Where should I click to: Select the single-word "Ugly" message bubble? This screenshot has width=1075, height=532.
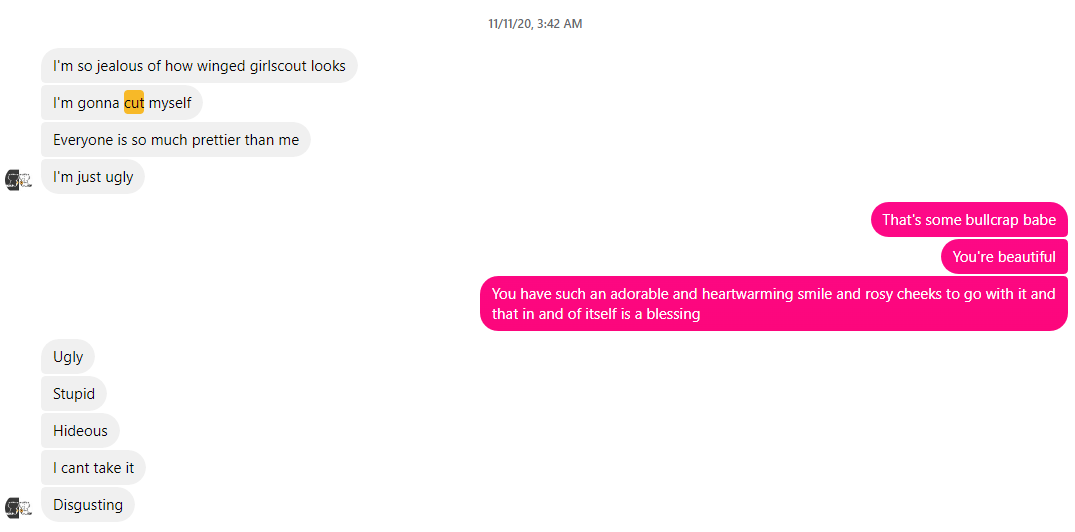point(68,356)
